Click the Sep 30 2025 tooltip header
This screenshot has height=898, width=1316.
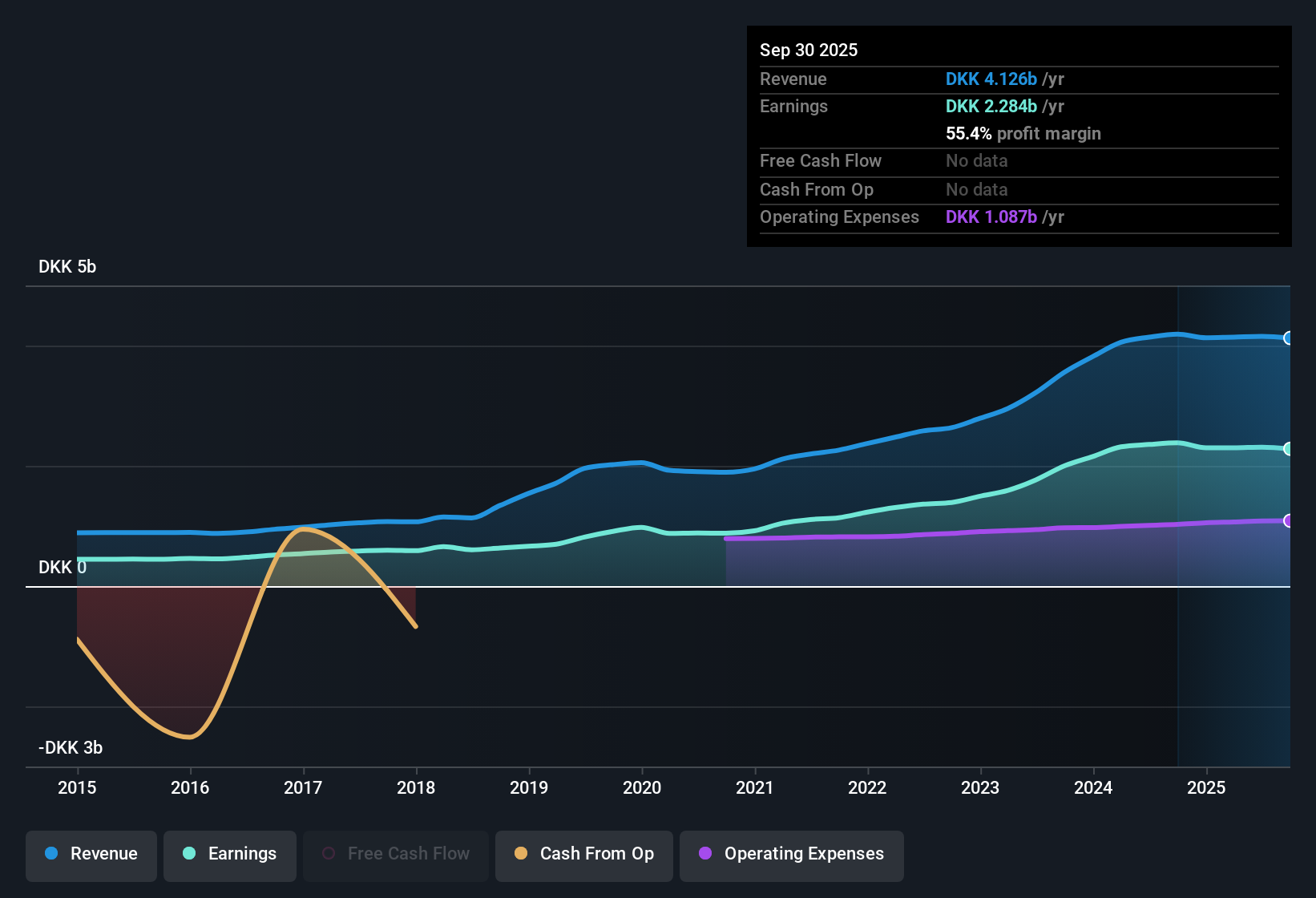(x=809, y=51)
